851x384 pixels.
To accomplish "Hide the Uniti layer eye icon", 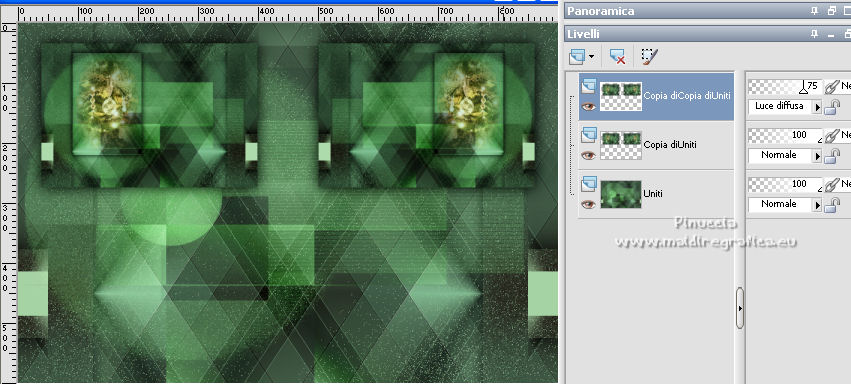I will pos(588,204).
